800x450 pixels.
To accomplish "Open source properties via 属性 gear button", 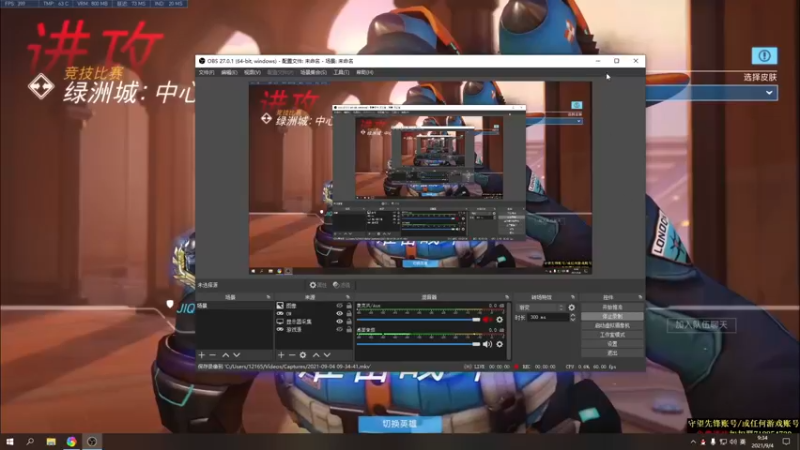I will (x=317, y=285).
